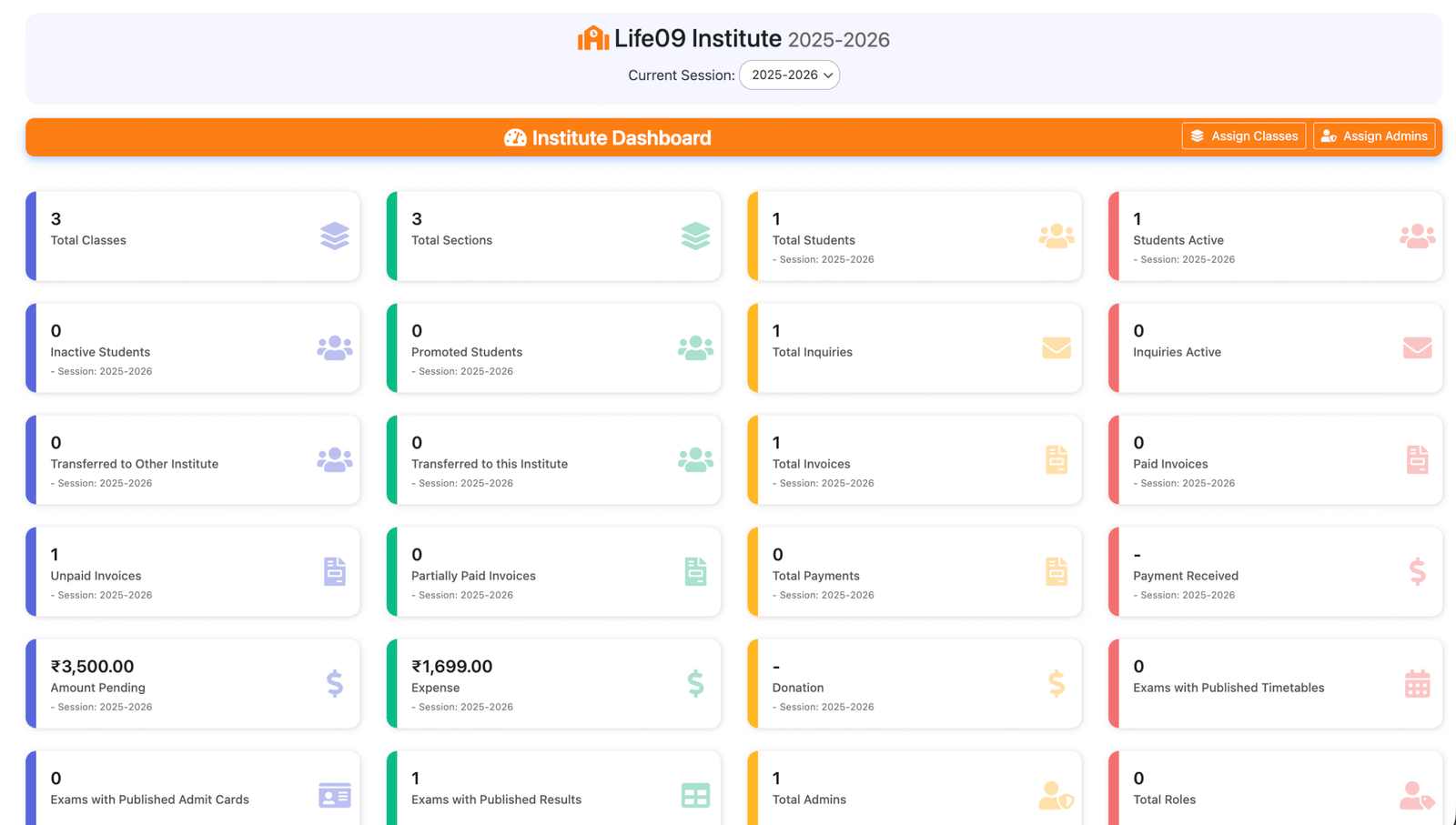
Task: Click the Total Invoices document icon
Action: tap(1056, 460)
